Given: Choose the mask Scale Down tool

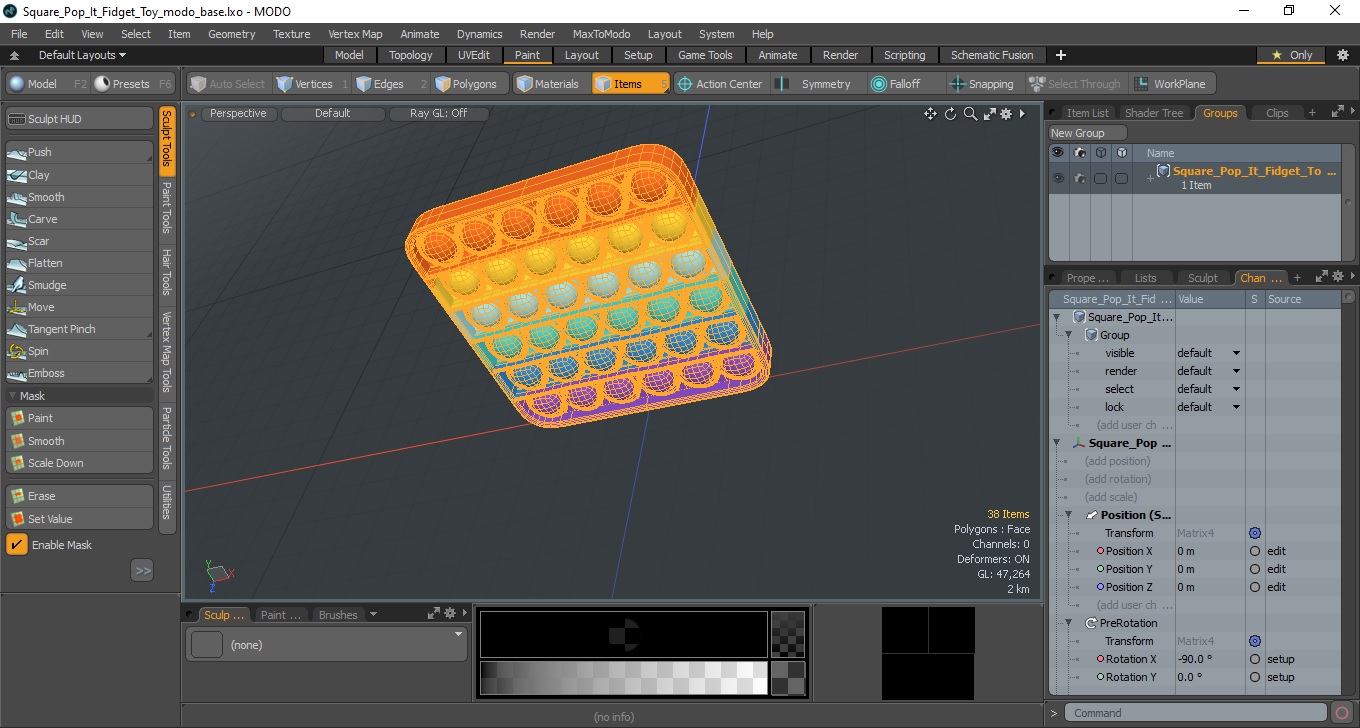Looking at the screenshot, I should [80, 463].
